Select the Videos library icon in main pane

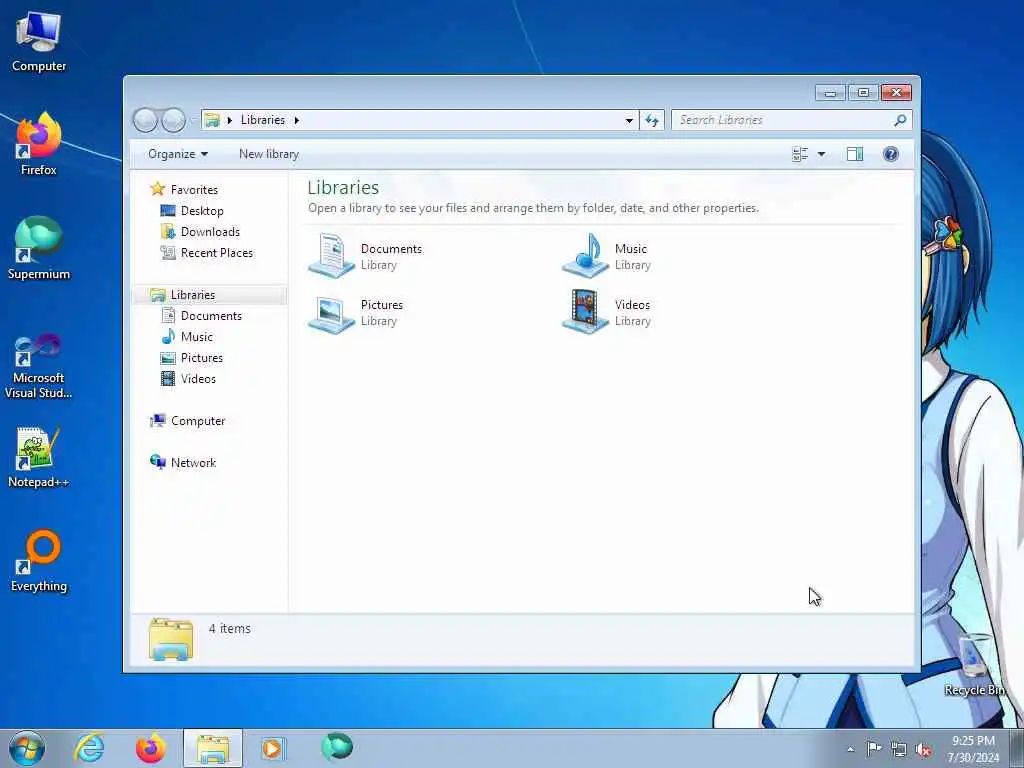[586, 312]
